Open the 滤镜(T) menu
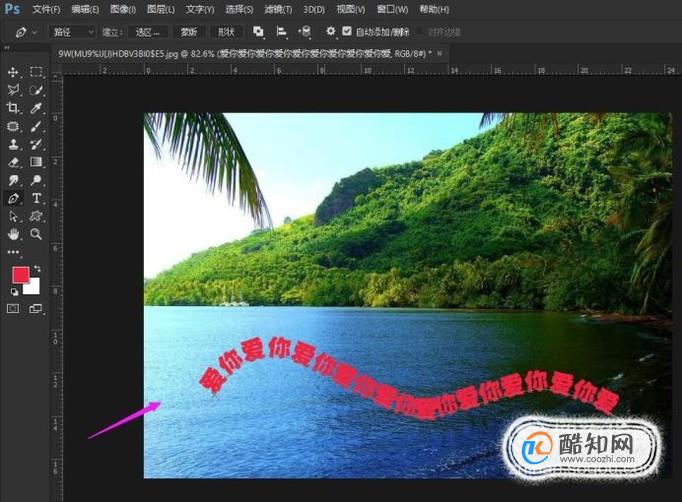This screenshot has width=682, height=502. [278, 9]
